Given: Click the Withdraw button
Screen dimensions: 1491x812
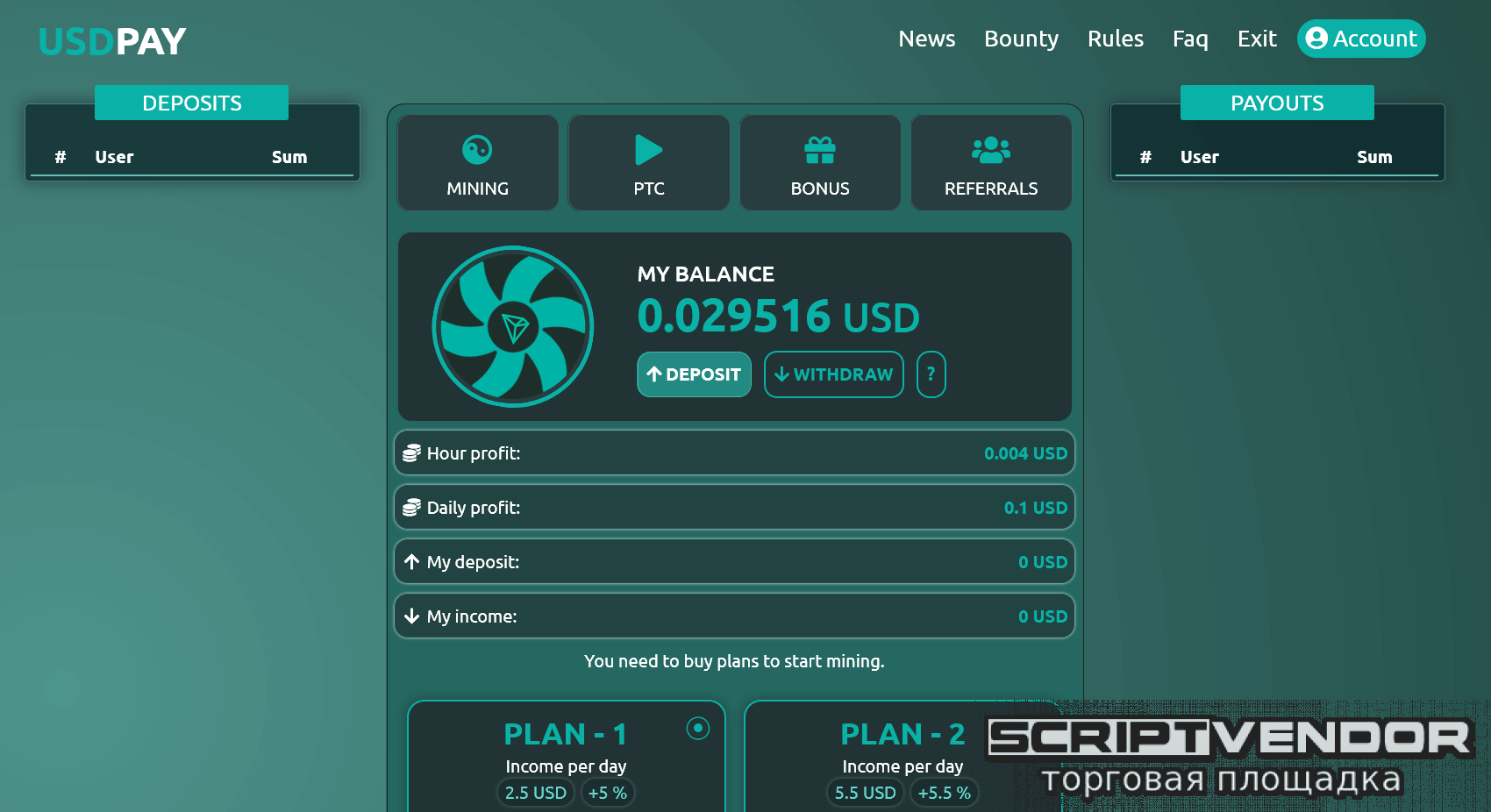Looking at the screenshot, I should click(834, 374).
